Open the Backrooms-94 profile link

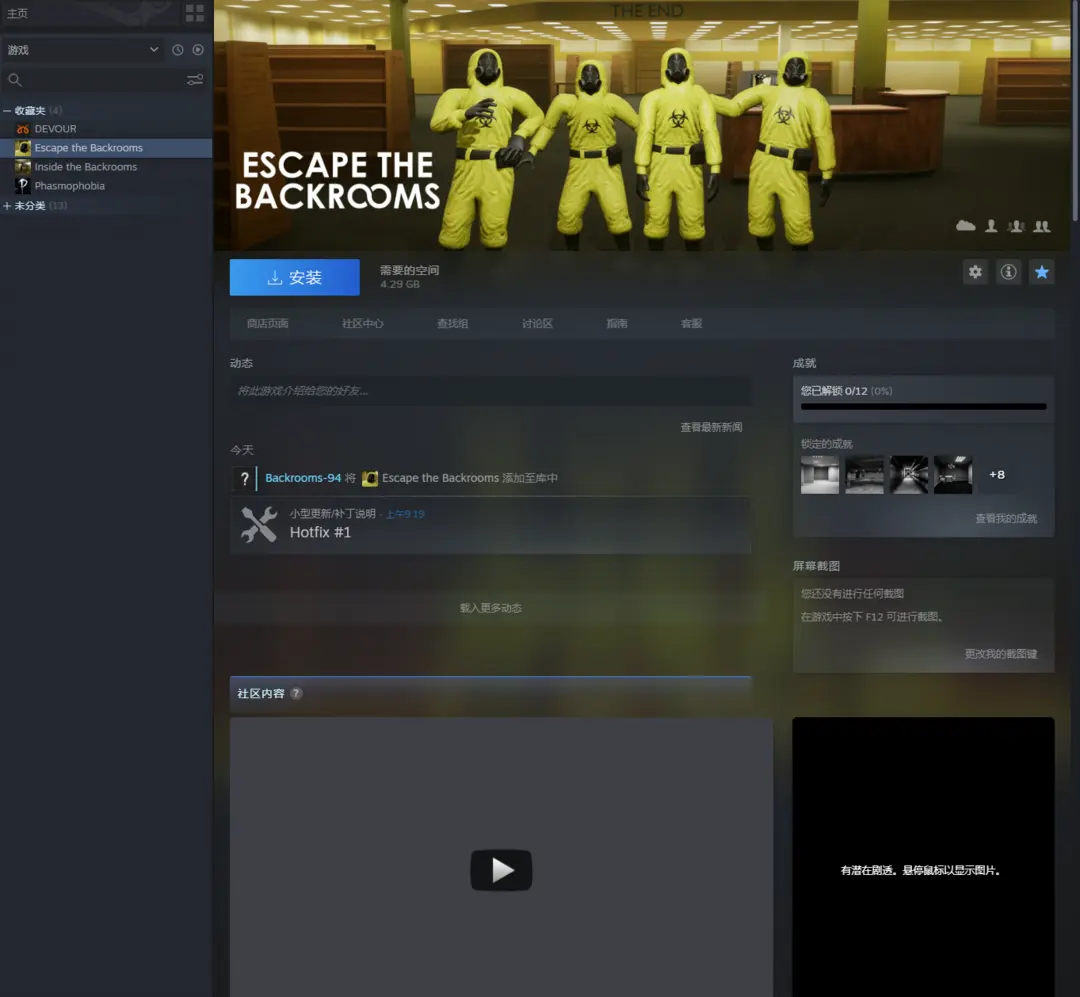pyautogui.click(x=303, y=477)
